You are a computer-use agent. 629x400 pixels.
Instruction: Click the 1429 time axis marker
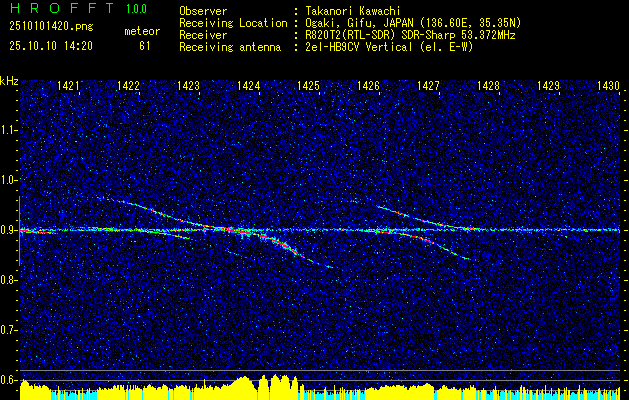[548, 85]
